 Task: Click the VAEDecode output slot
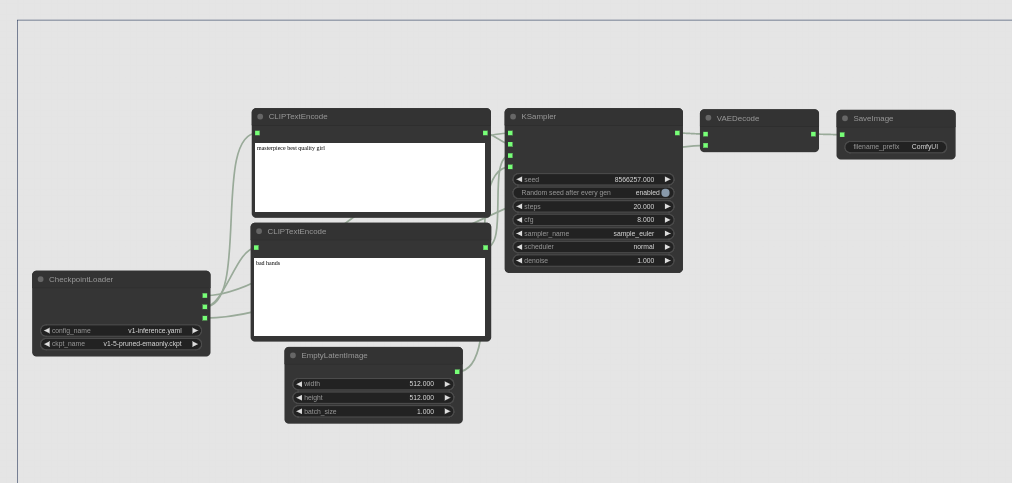(813, 134)
